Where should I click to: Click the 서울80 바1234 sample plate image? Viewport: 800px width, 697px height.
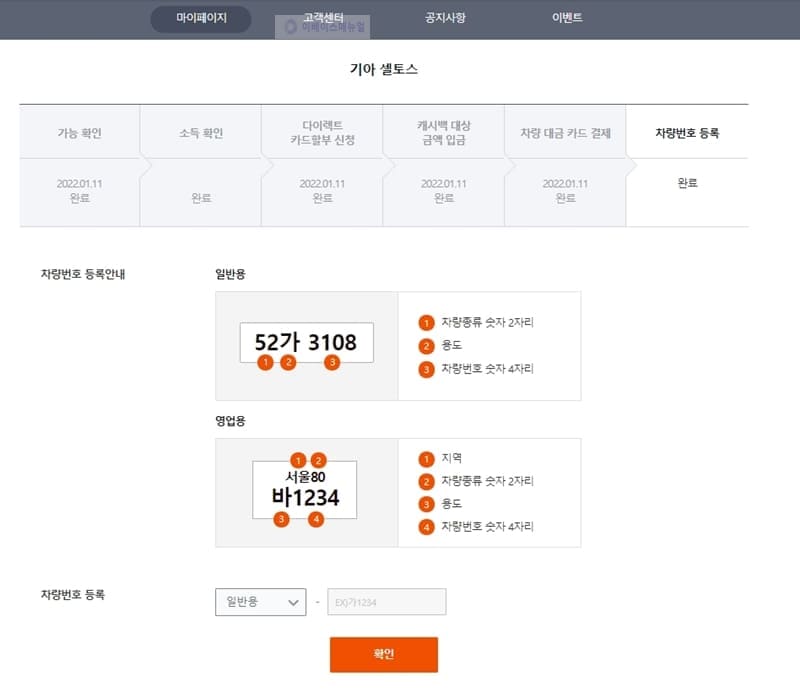click(305, 490)
